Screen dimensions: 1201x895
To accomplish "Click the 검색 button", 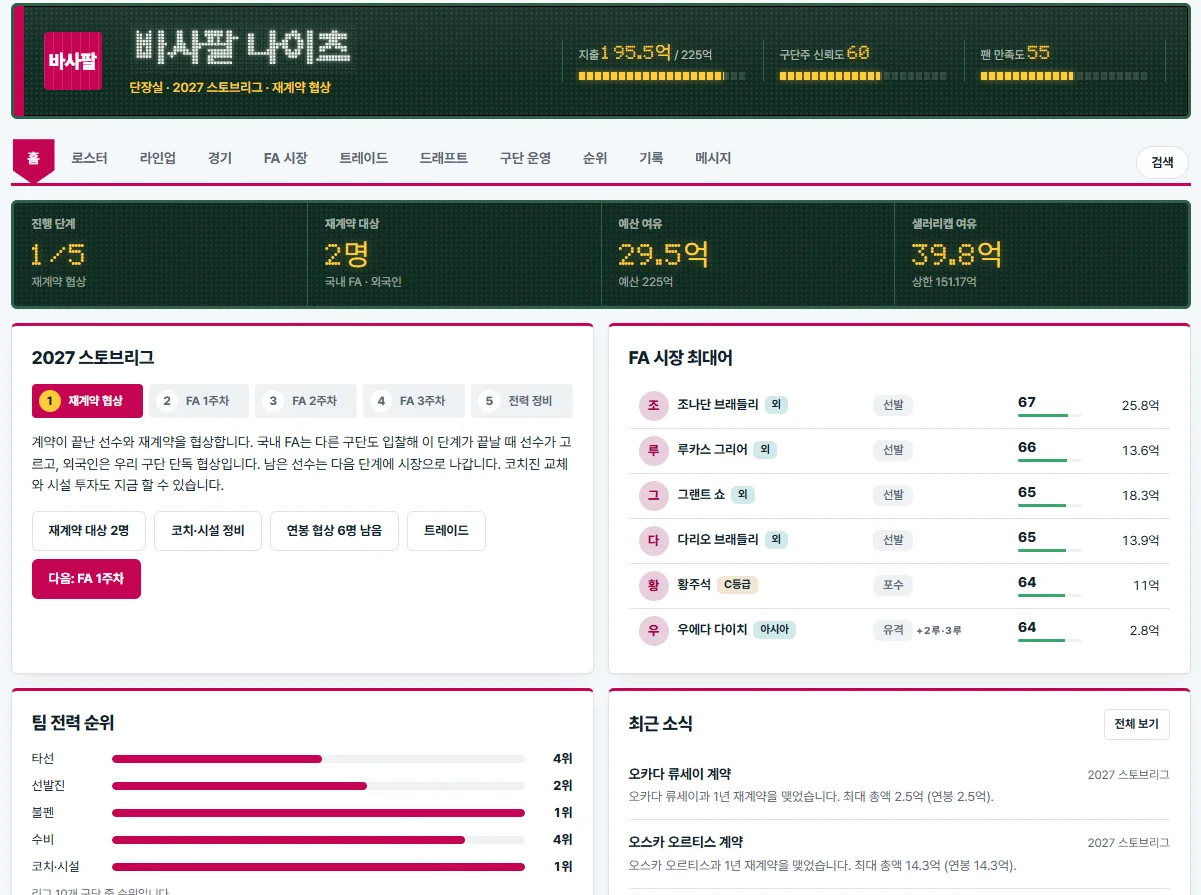I will (x=1162, y=162).
